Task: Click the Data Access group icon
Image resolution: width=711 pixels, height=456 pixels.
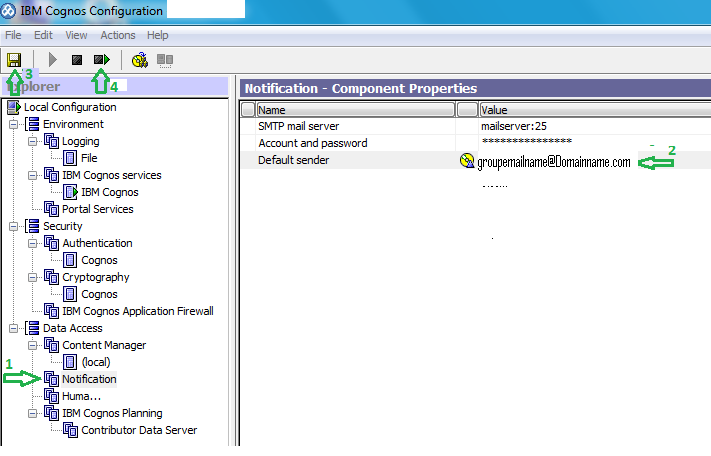Action: (33, 328)
